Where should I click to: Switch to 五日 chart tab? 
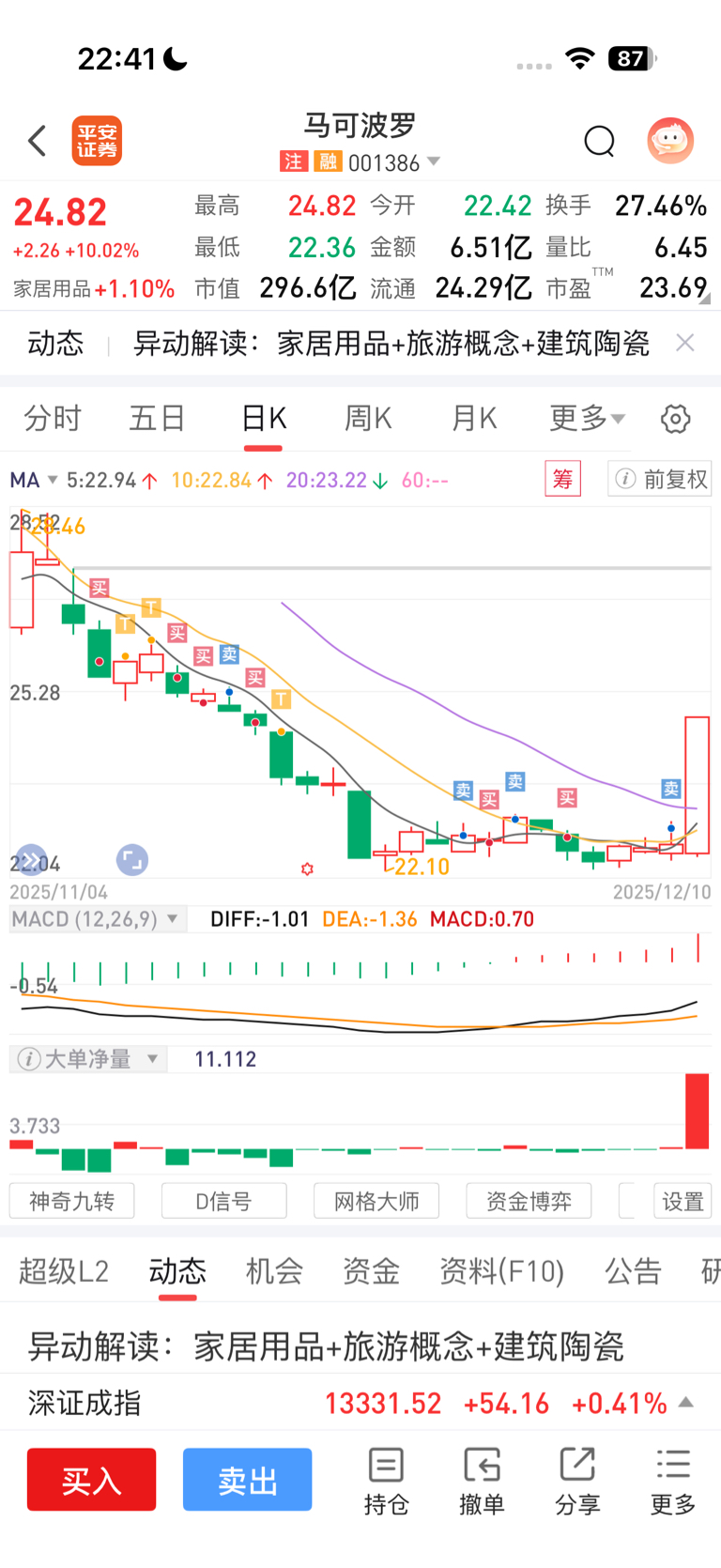coord(157,418)
